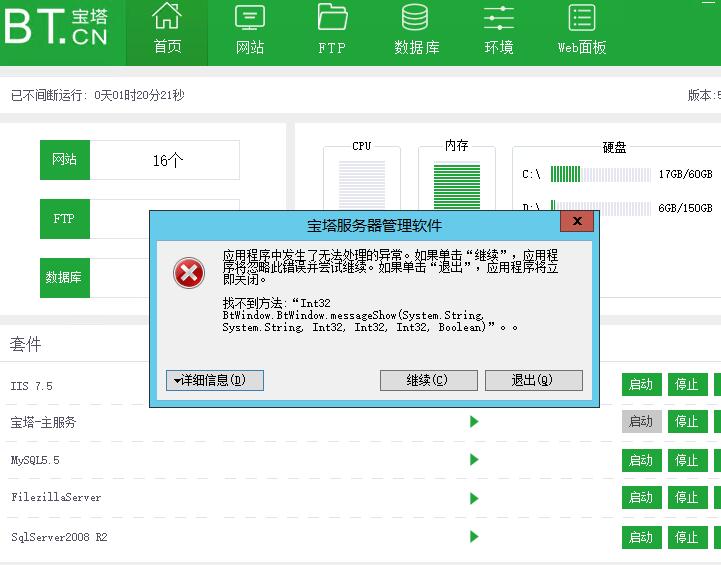Click the folder icon above FTP
Screen dimensions: 721x565
(332, 17)
